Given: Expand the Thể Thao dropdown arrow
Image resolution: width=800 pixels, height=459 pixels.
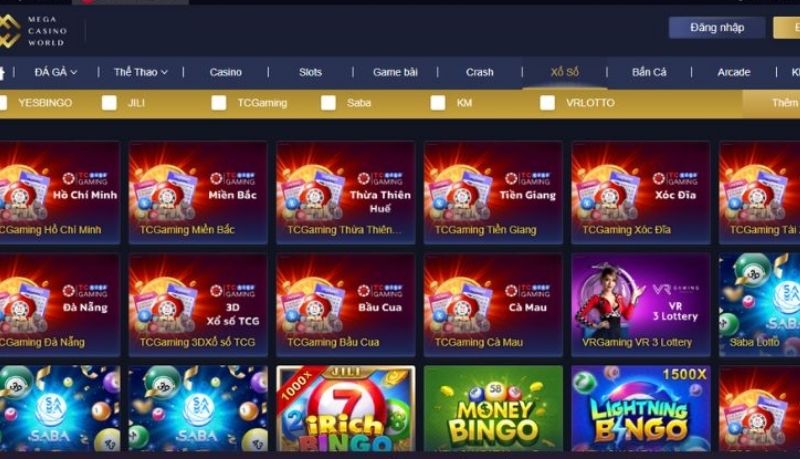Looking at the screenshot, I should tap(164, 72).
